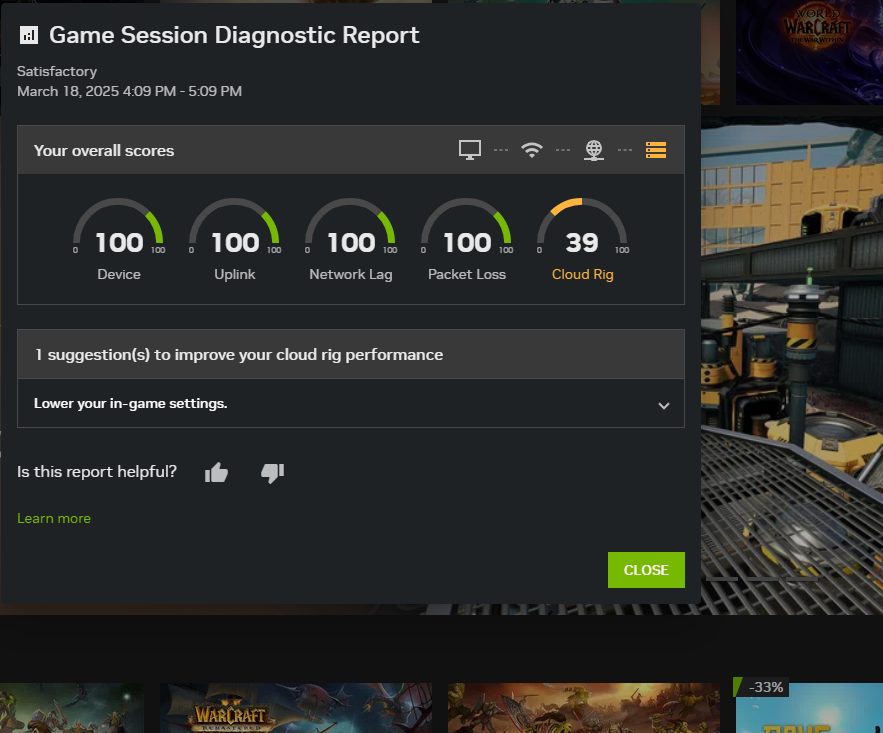
Task: Click the thumbs down icon
Action: coord(273,473)
